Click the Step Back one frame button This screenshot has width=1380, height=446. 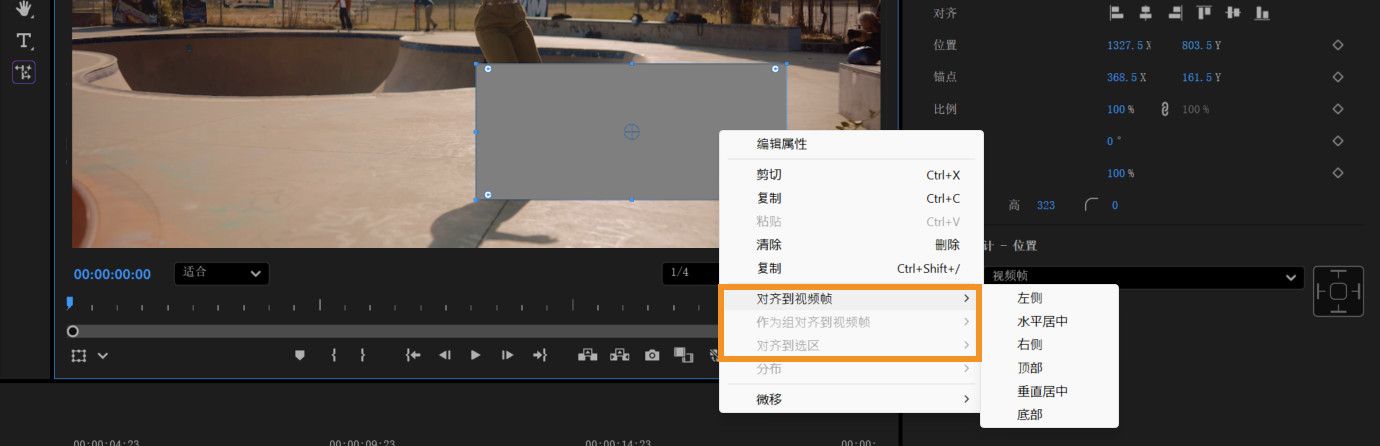[x=445, y=355]
